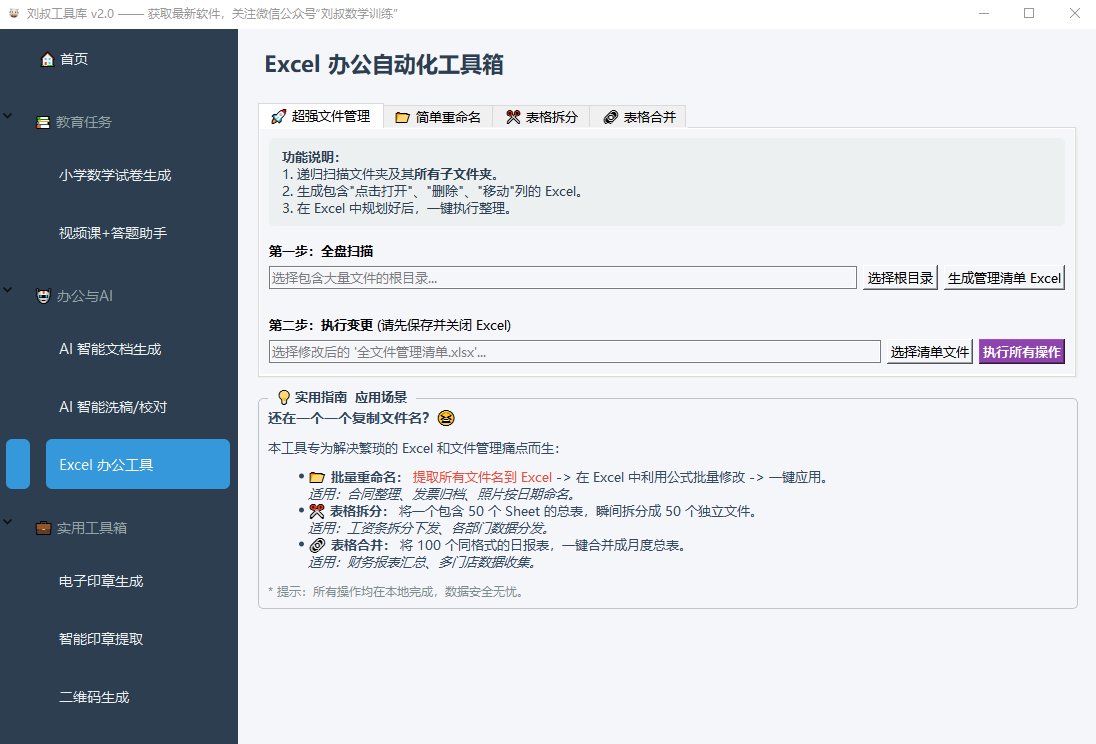Click the purple 执行所有操作 button

[1021, 351]
